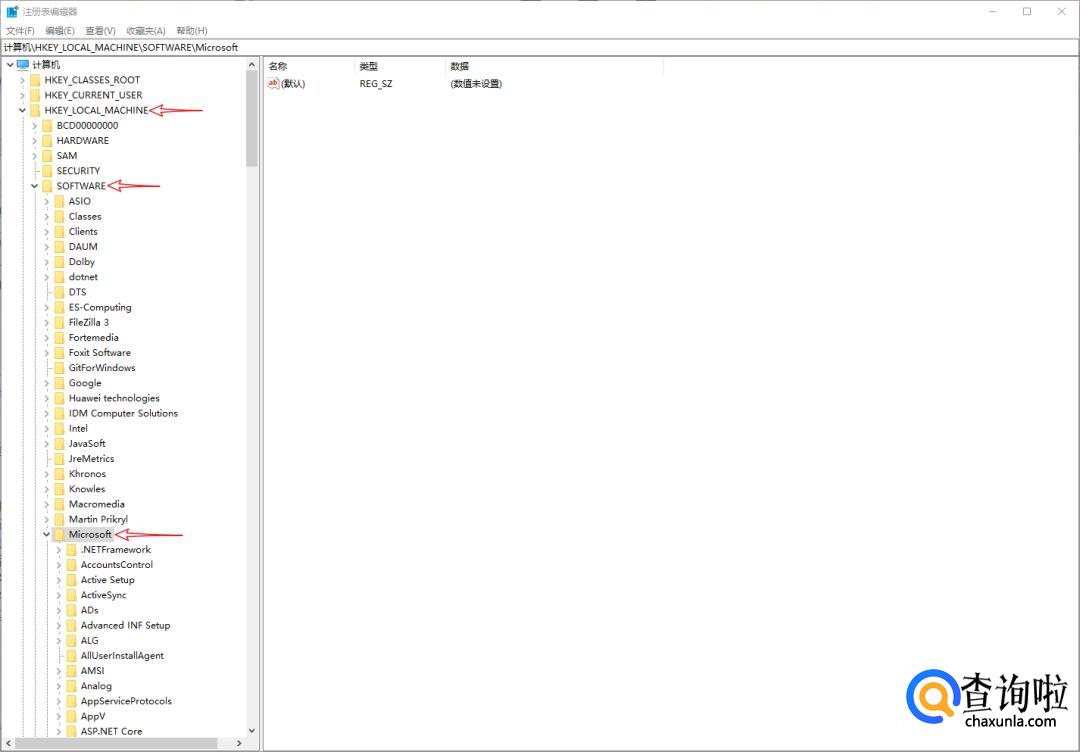Expand the .NETFramework key arrow

(59, 550)
